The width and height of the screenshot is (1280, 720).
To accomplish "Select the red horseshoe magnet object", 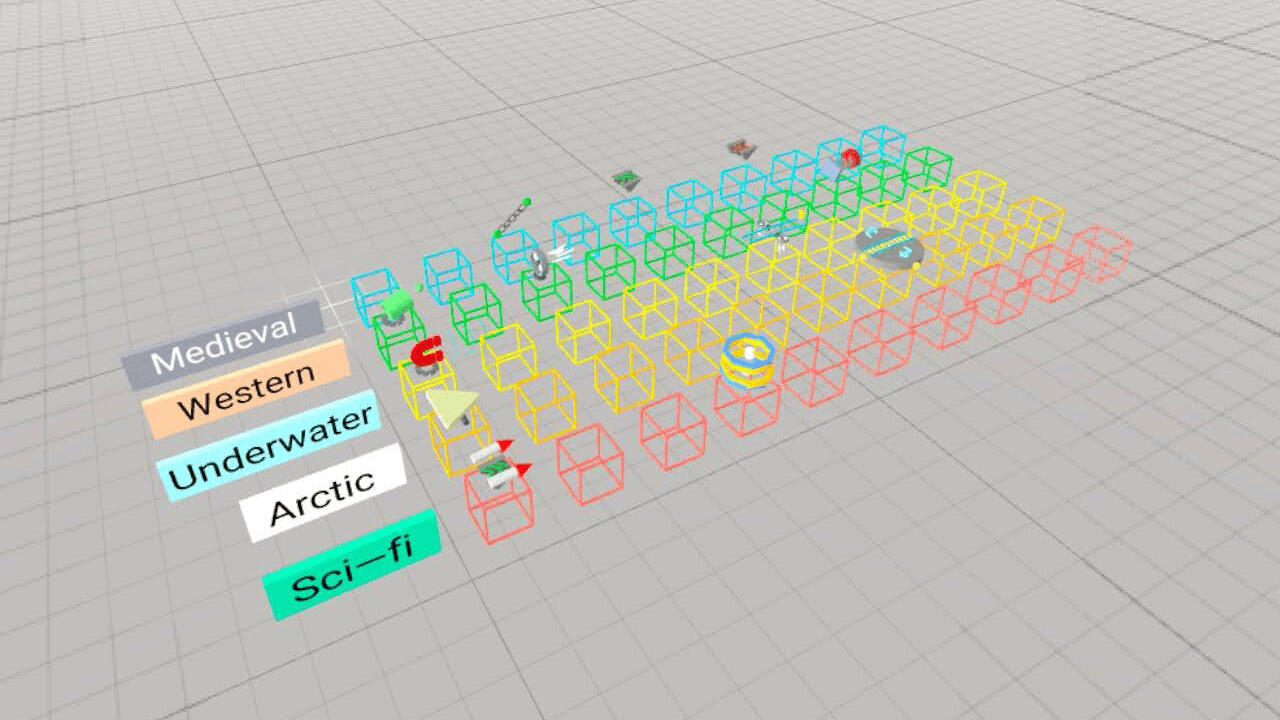I will point(427,354).
